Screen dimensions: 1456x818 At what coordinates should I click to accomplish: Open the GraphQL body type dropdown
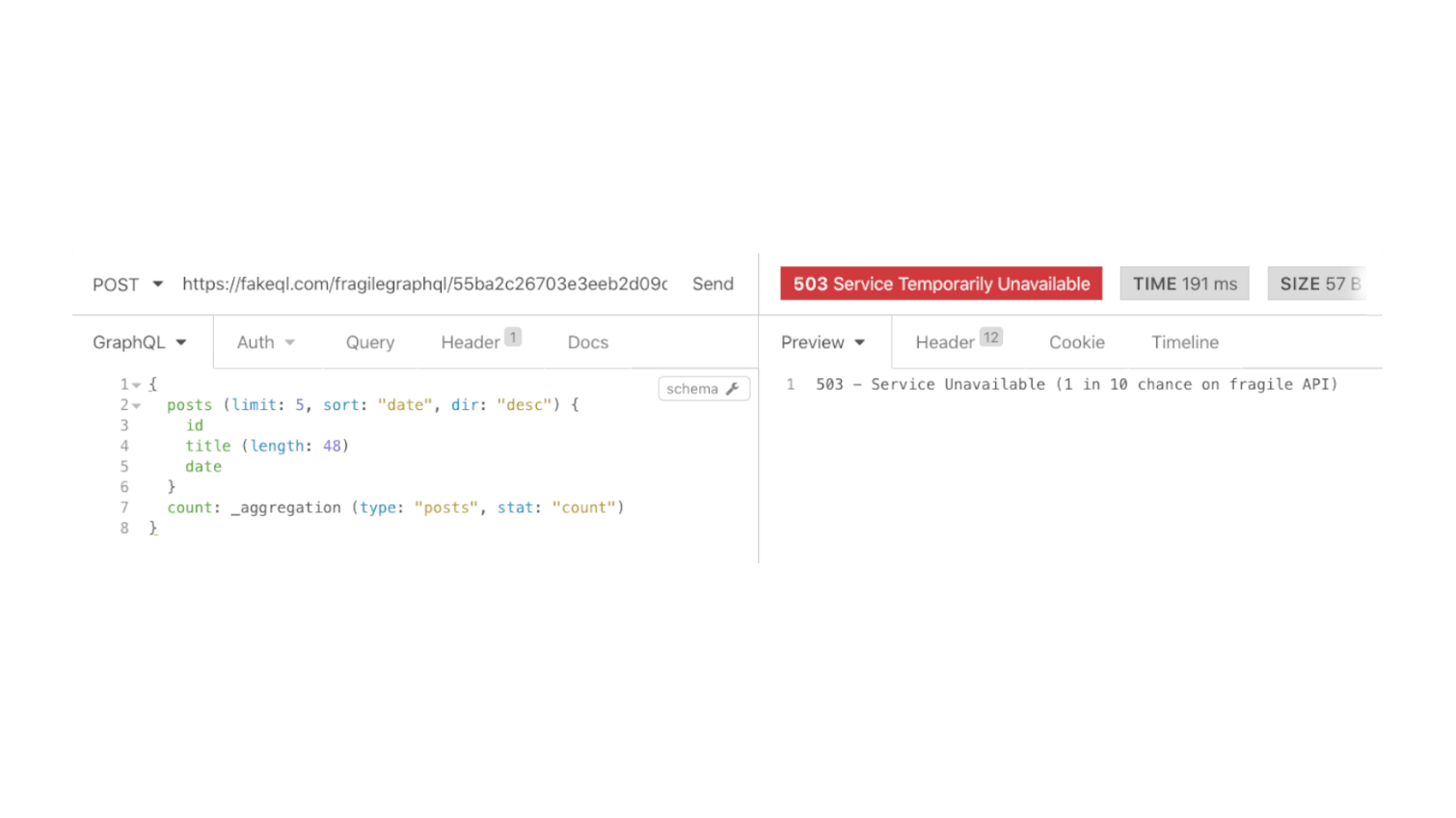tap(141, 341)
